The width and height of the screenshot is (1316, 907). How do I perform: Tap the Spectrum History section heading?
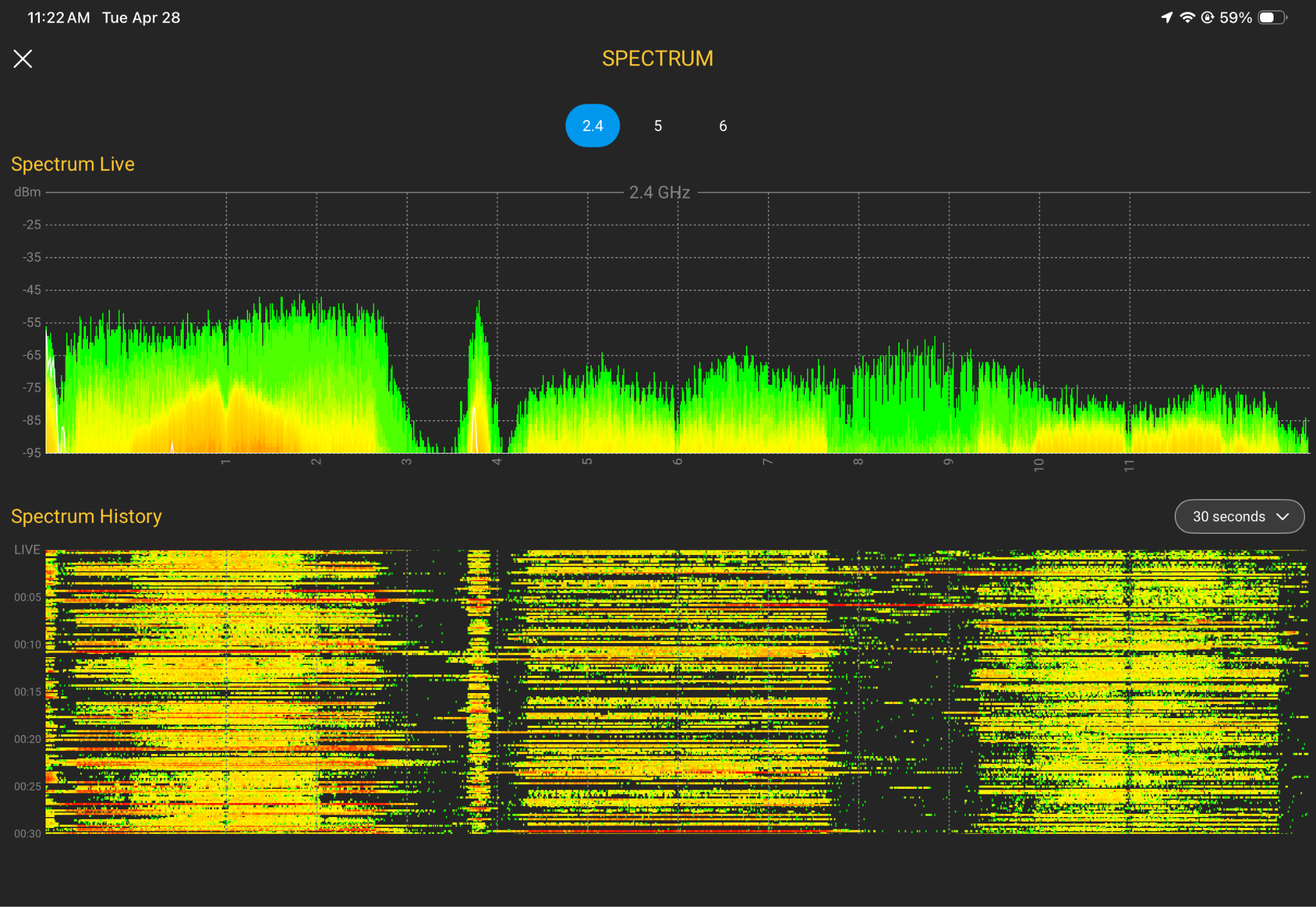tap(86, 516)
